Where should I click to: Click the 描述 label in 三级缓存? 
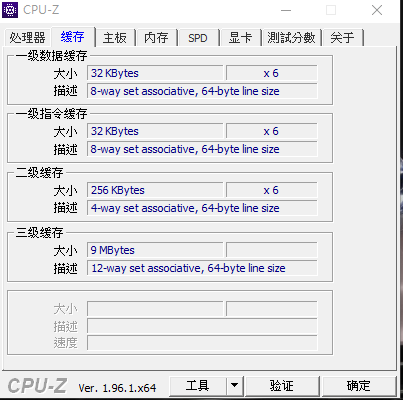tap(65, 268)
